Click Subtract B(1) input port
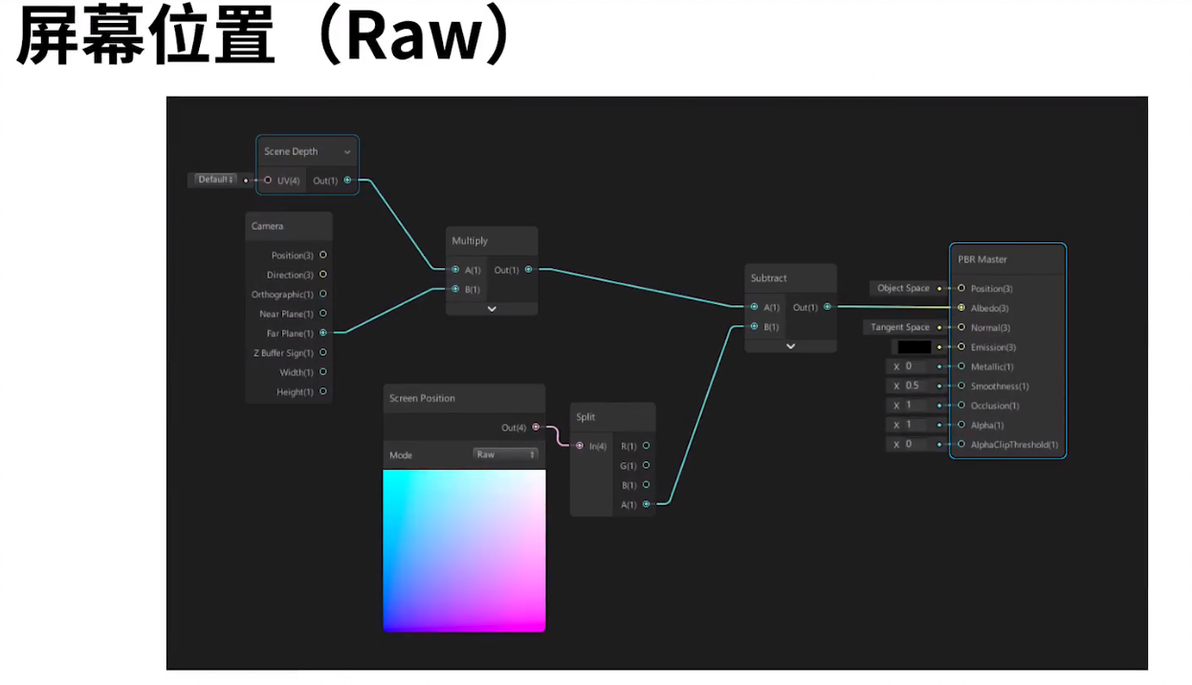1192x685 pixels. (754, 326)
